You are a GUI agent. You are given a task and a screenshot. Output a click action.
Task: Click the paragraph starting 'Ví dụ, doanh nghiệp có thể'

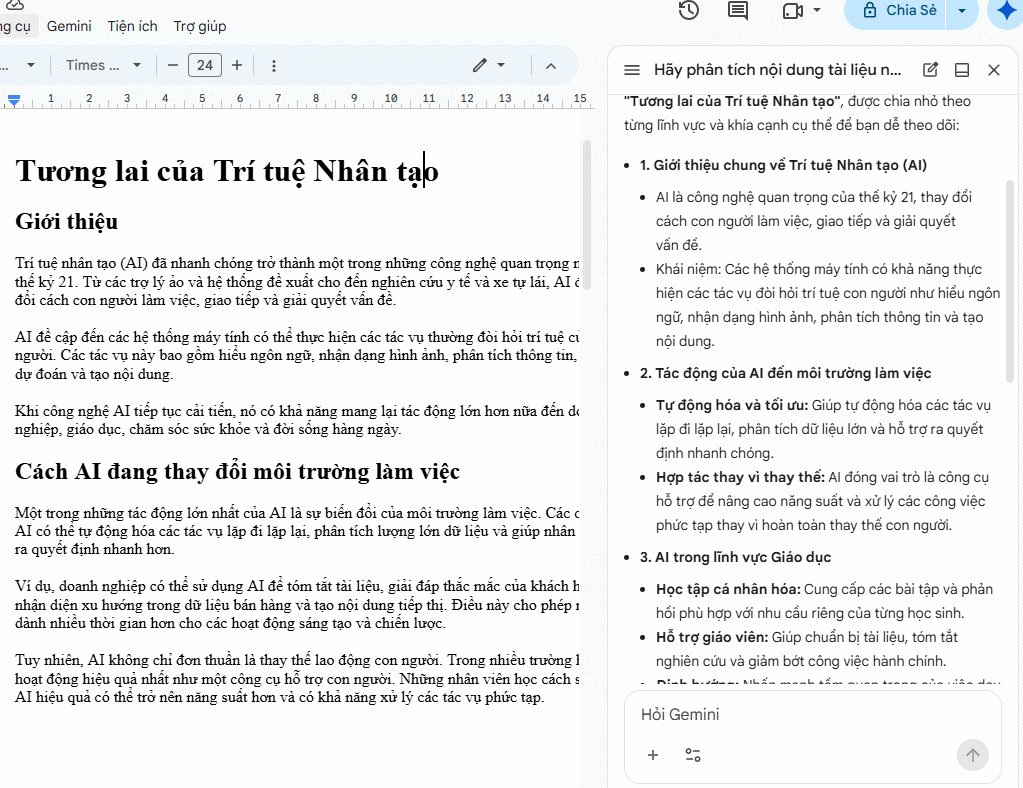(297, 605)
